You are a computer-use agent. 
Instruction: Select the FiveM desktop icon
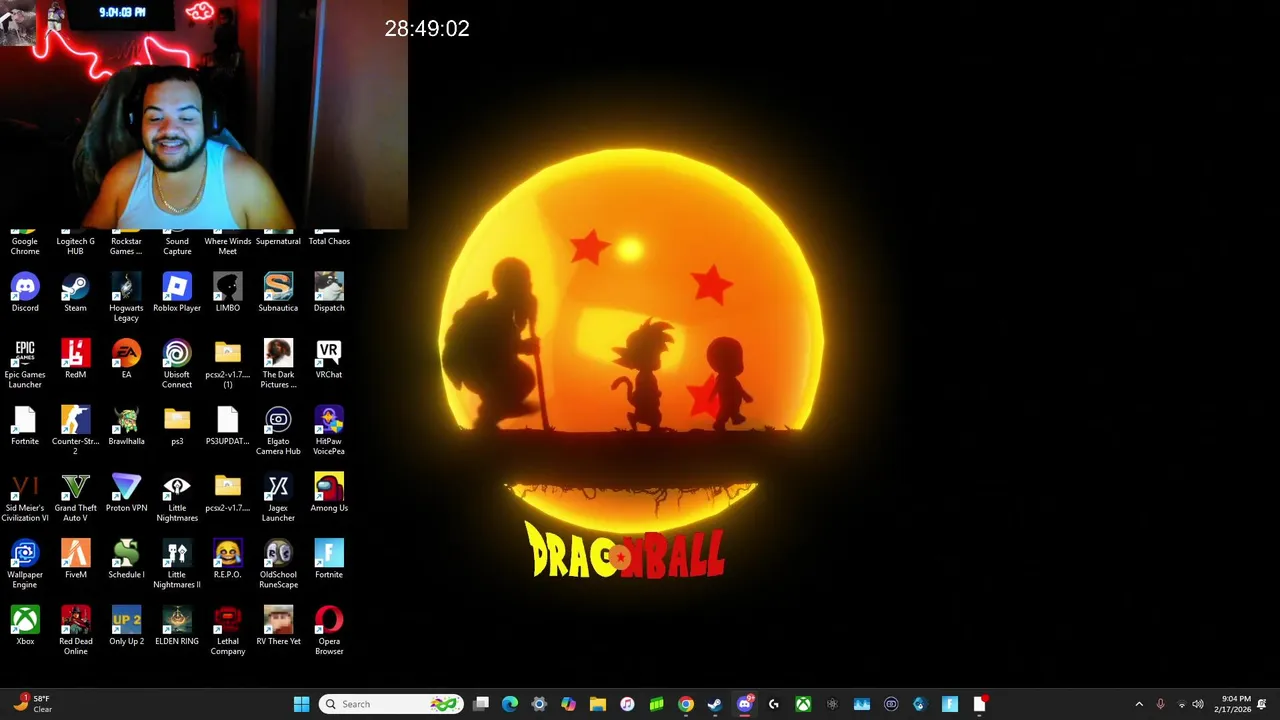coord(75,560)
